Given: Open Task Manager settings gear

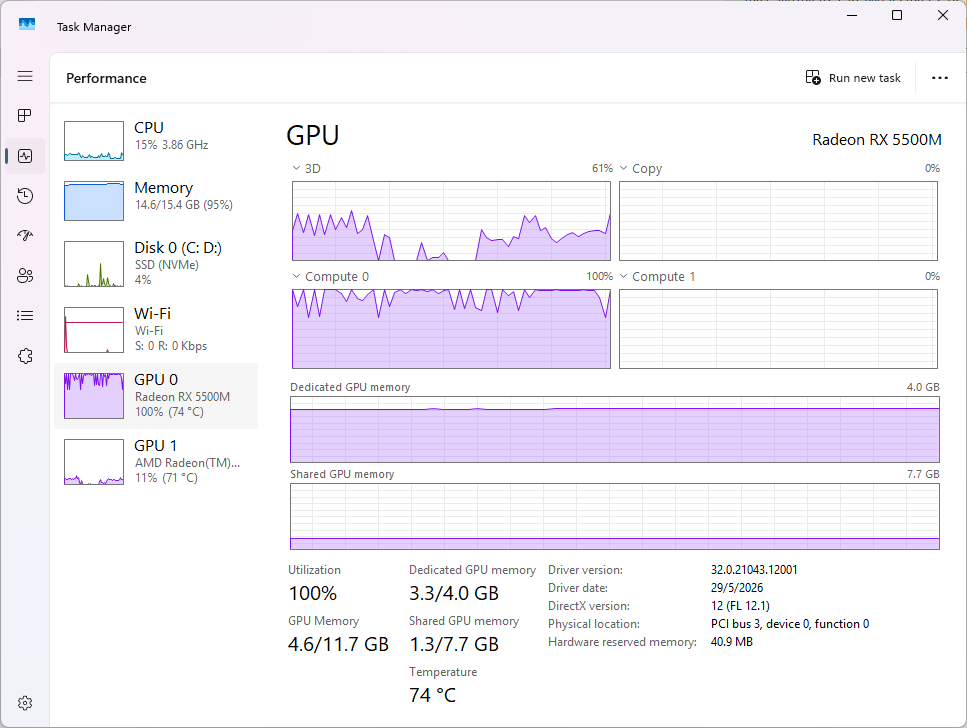Looking at the screenshot, I should point(25,703).
